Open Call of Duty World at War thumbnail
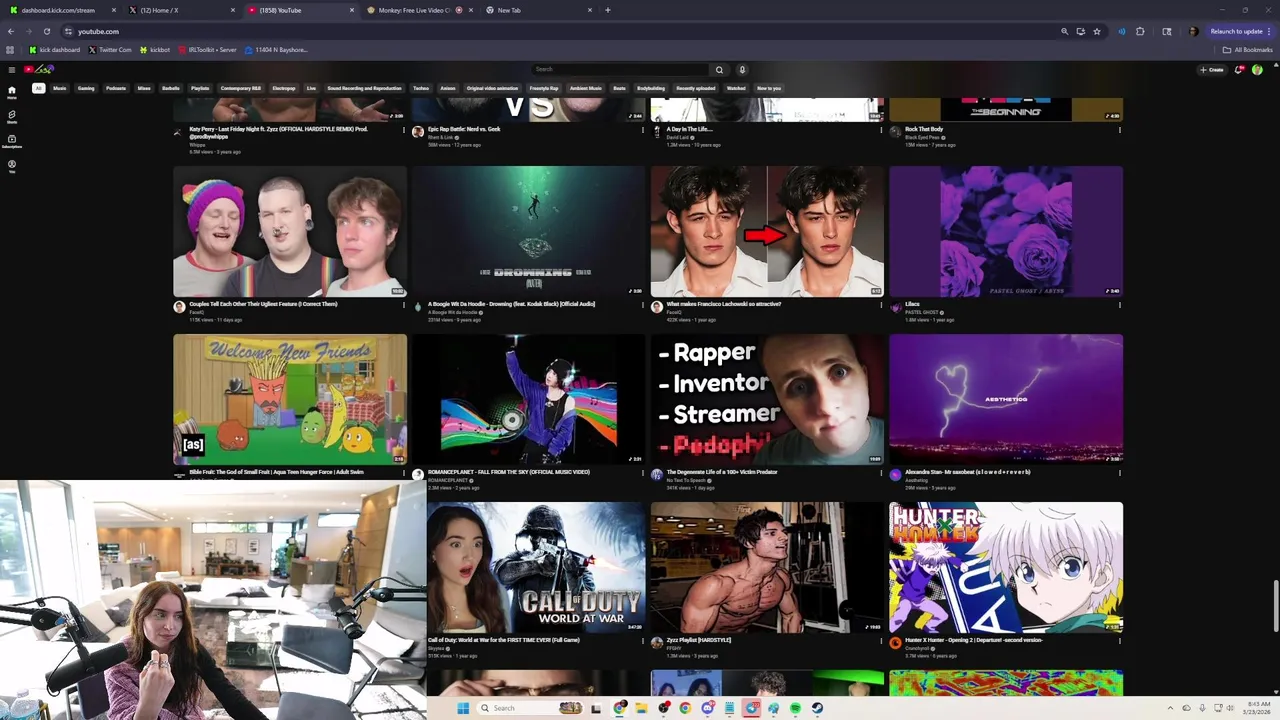Image resolution: width=1280 pixels, height=720 pixels. pos(536,567)
